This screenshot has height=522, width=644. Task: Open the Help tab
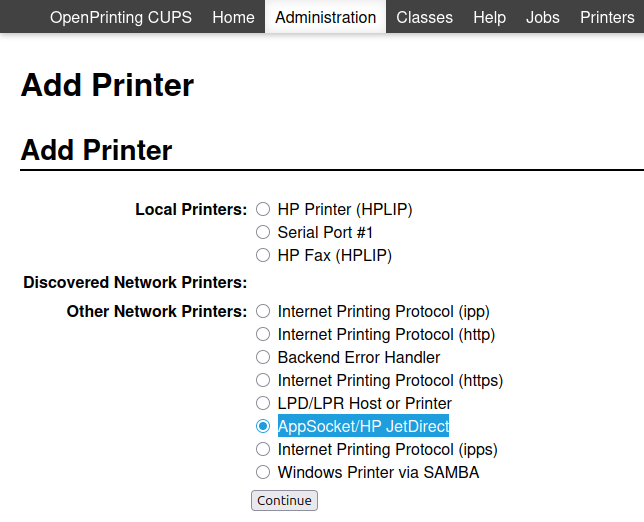[x=489, y=17]
